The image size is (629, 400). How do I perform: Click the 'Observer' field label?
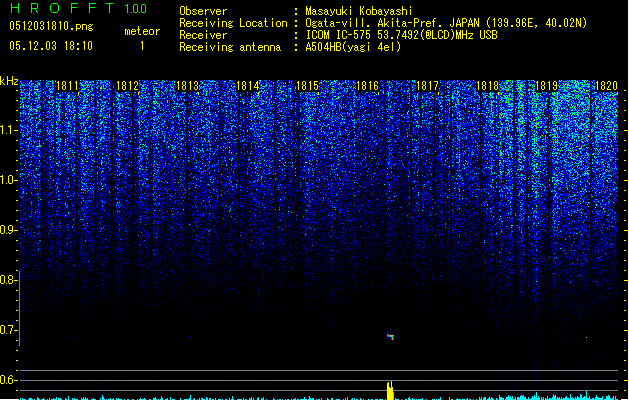(x=203, y=11)
